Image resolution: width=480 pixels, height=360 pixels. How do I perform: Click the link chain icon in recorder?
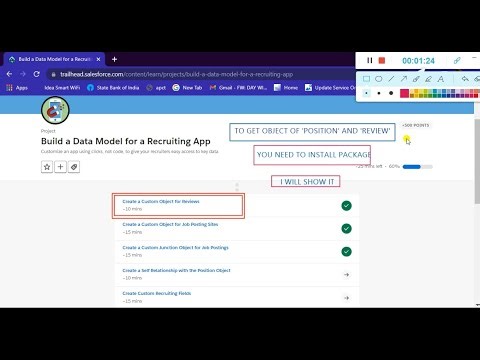click(x=457, y=60)
